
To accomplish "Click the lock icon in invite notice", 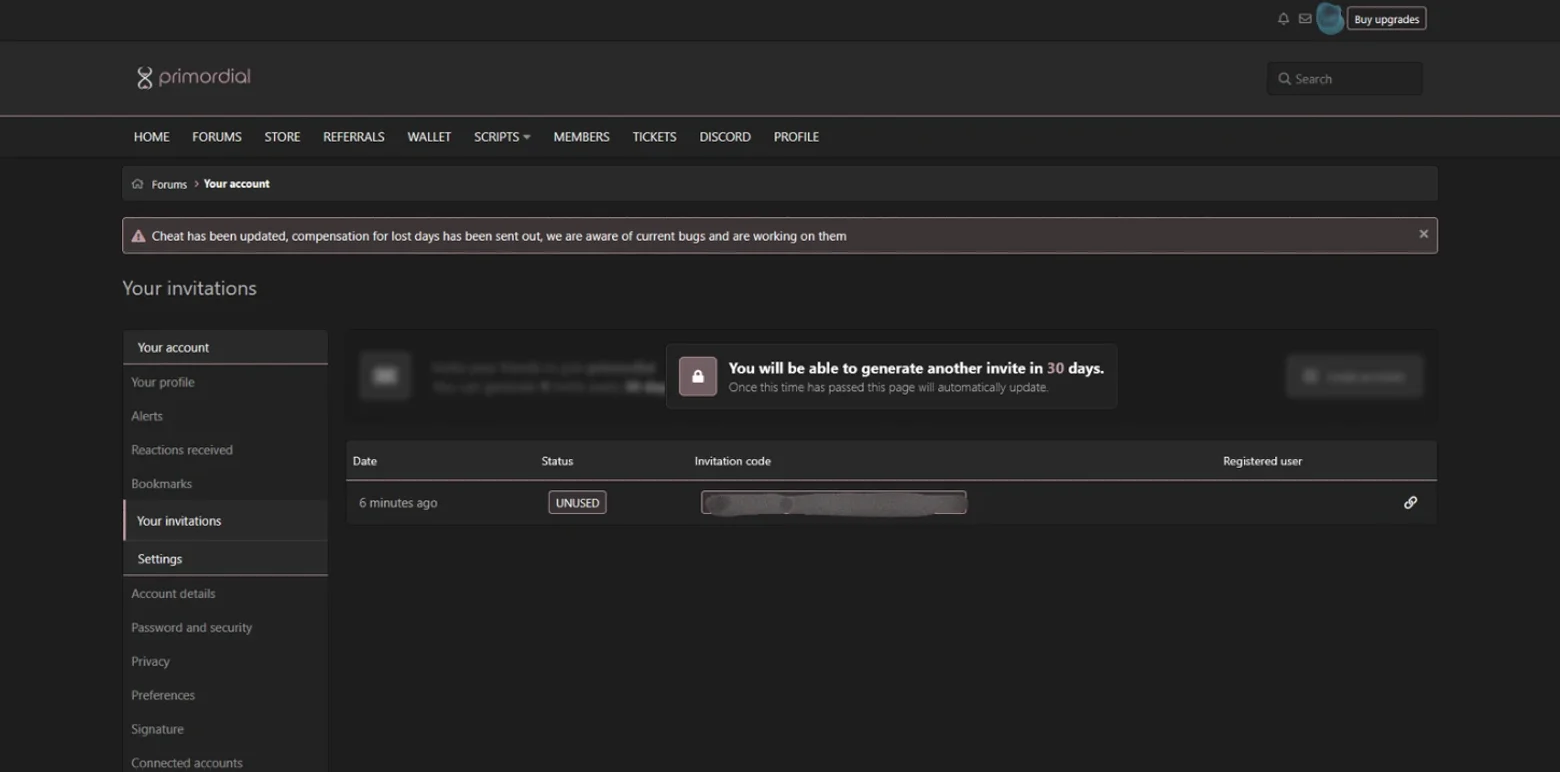I will point(698,376).
